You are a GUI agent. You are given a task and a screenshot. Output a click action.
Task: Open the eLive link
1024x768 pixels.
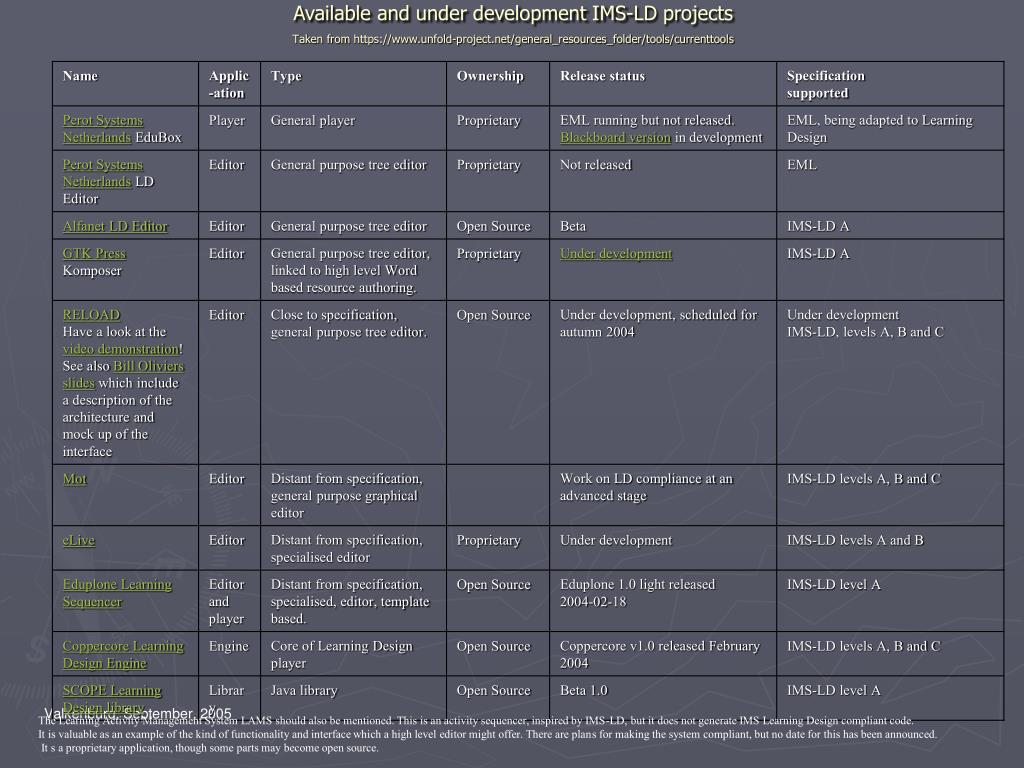click(x=78, y=540)
